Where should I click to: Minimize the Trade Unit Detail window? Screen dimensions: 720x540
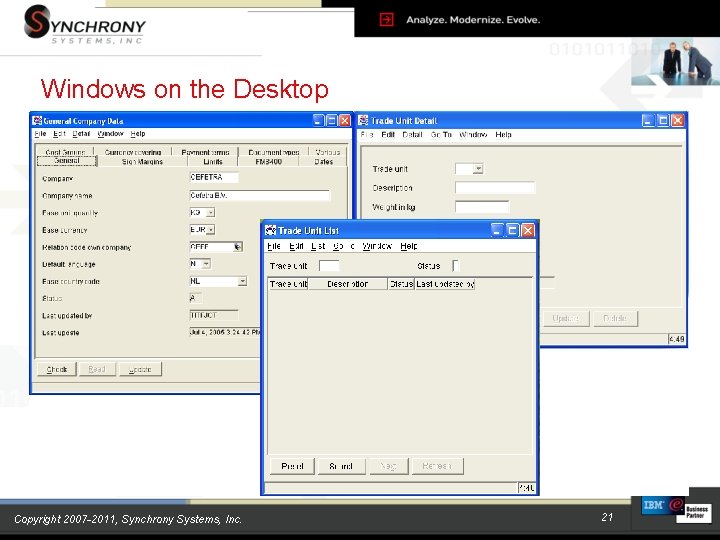click(648, 121)
